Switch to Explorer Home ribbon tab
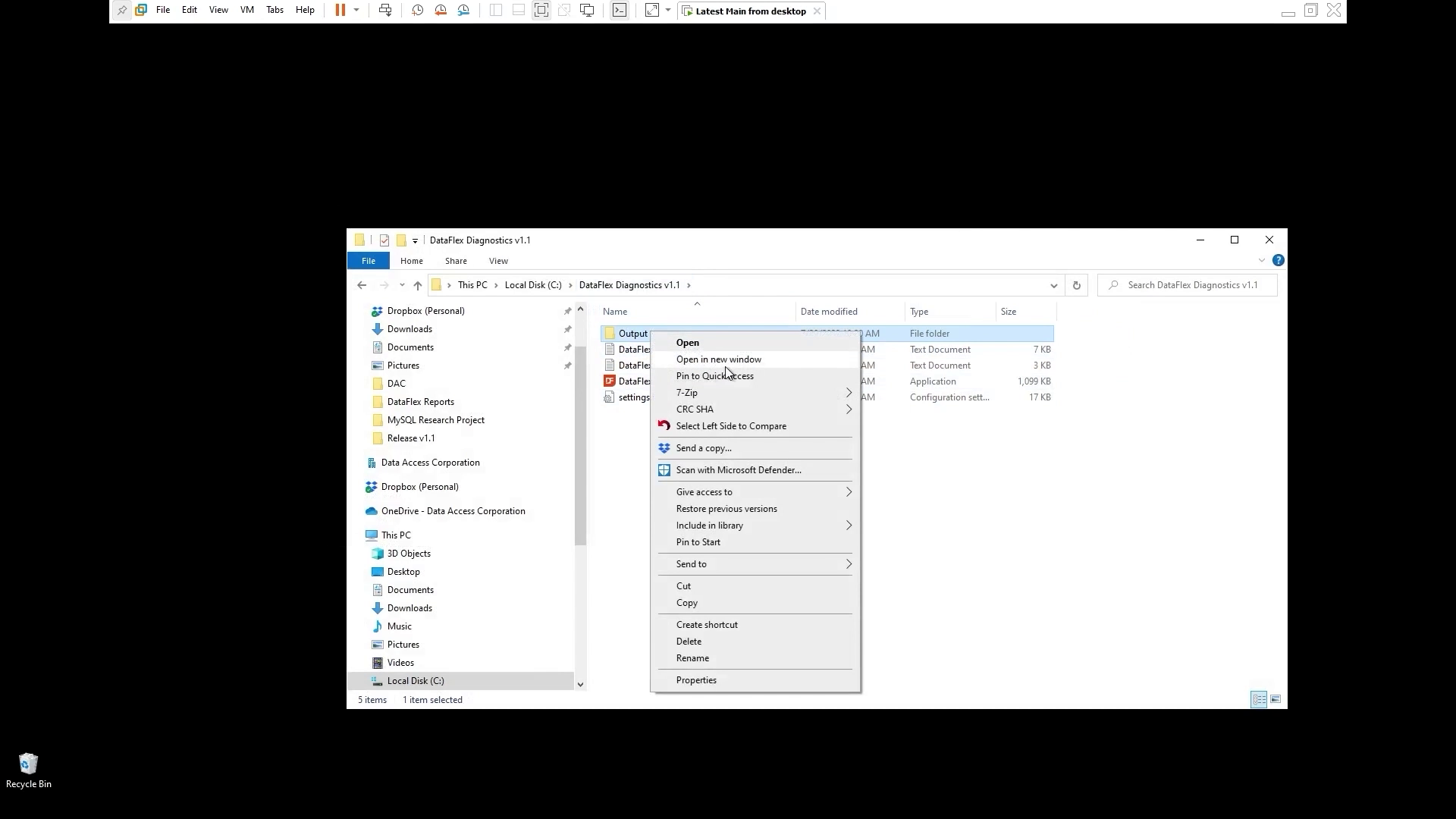The image size is (1456, 819). point(412,261)
